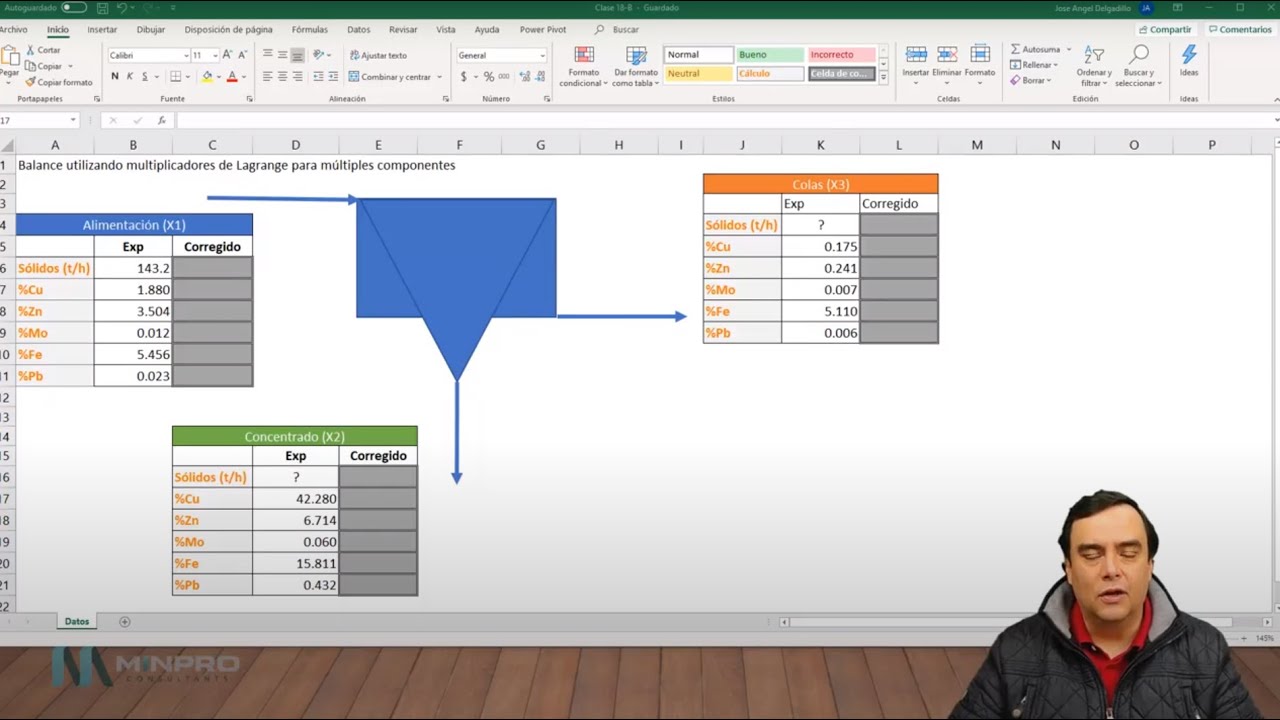Expand the cell styles gallery
Viewport: 1280px width, 720px height.
click(x=883, y=77)
